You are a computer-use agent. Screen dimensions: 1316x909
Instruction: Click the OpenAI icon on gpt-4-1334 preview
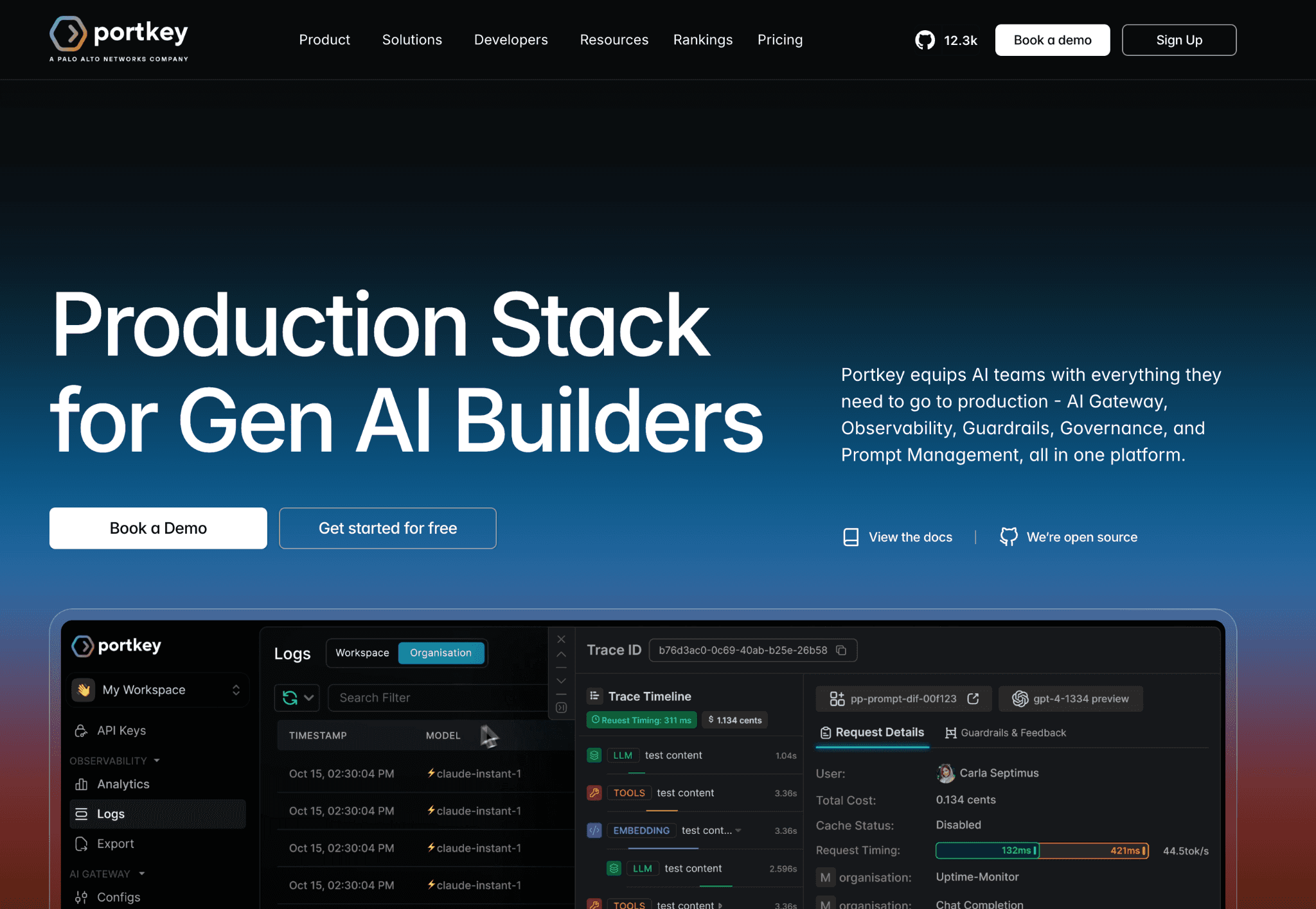[x=1020, y=698]
